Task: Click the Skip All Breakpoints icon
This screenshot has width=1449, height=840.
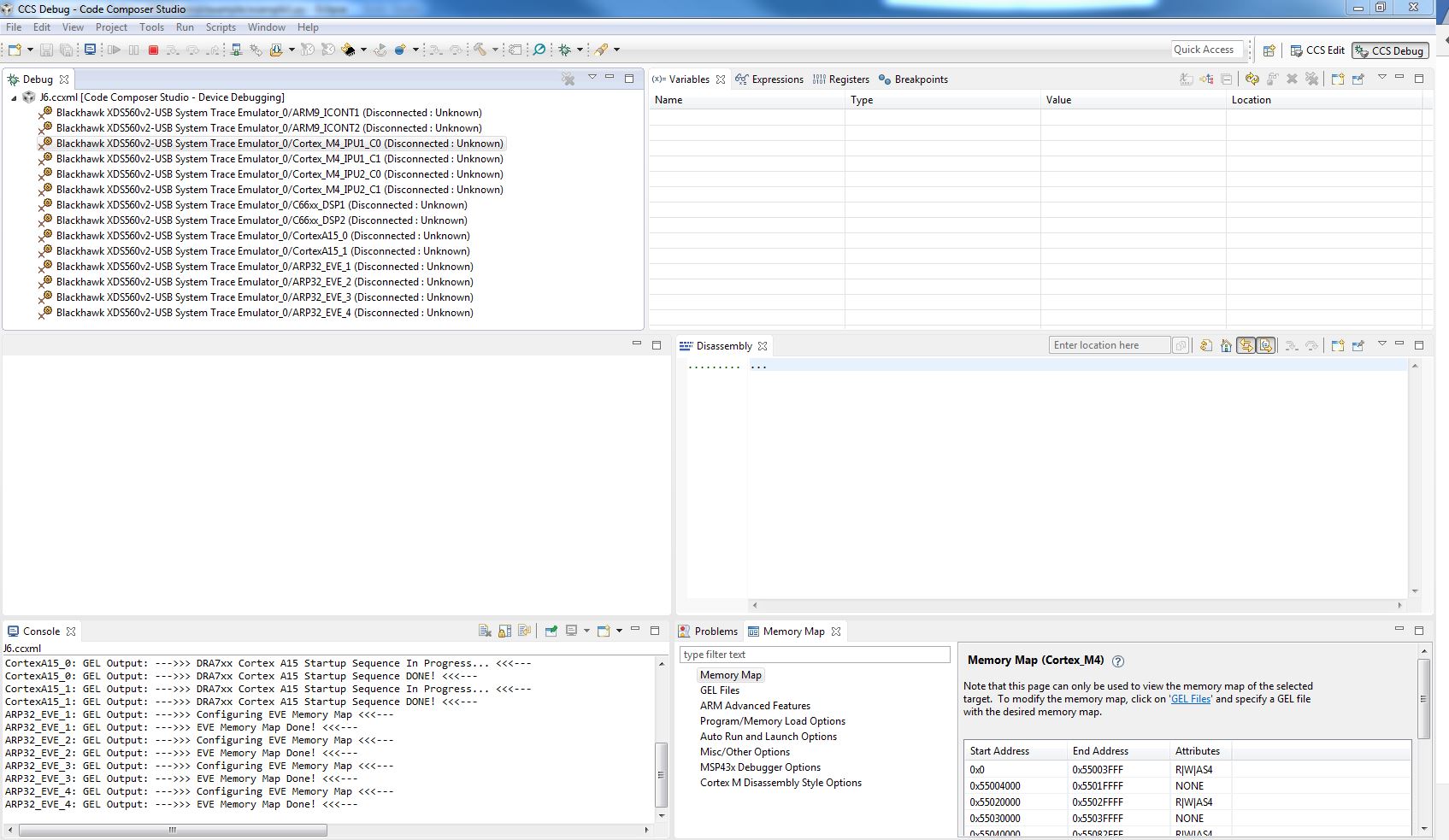Action: pos(539,50)
